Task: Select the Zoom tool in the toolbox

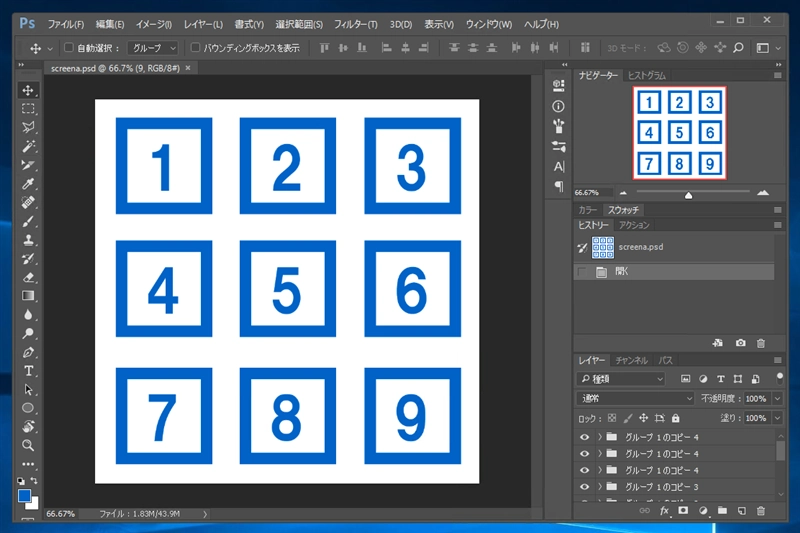Action: (28, 445)
